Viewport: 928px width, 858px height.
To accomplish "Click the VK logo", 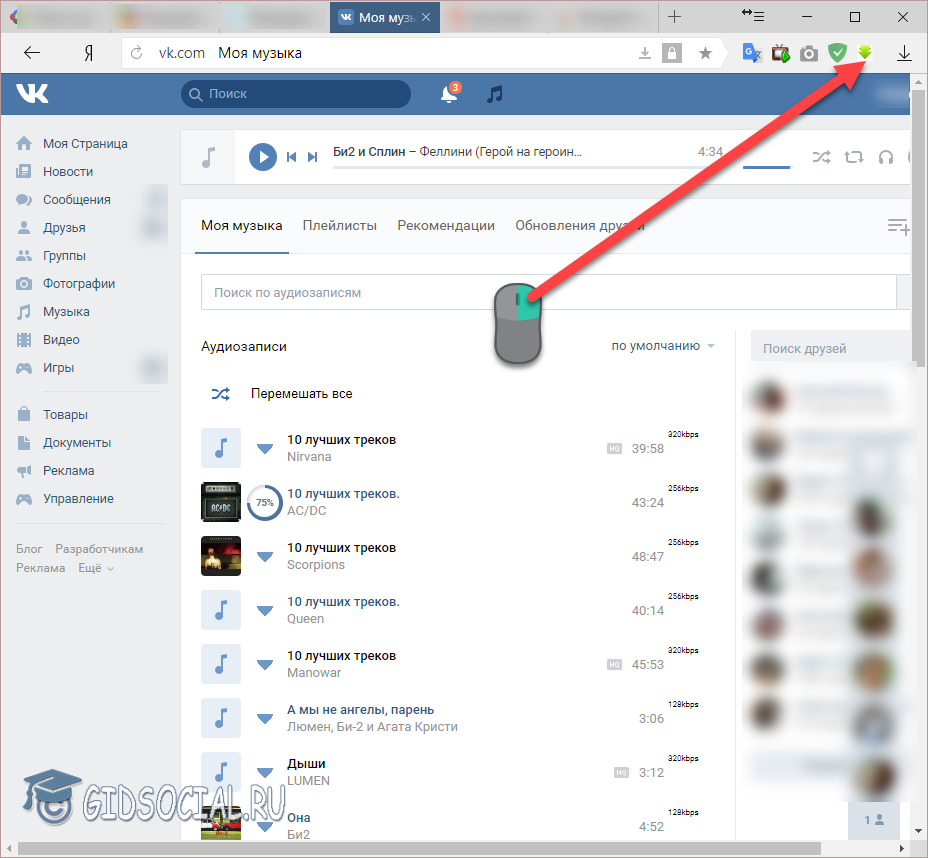I will click(x=32, y=94).
